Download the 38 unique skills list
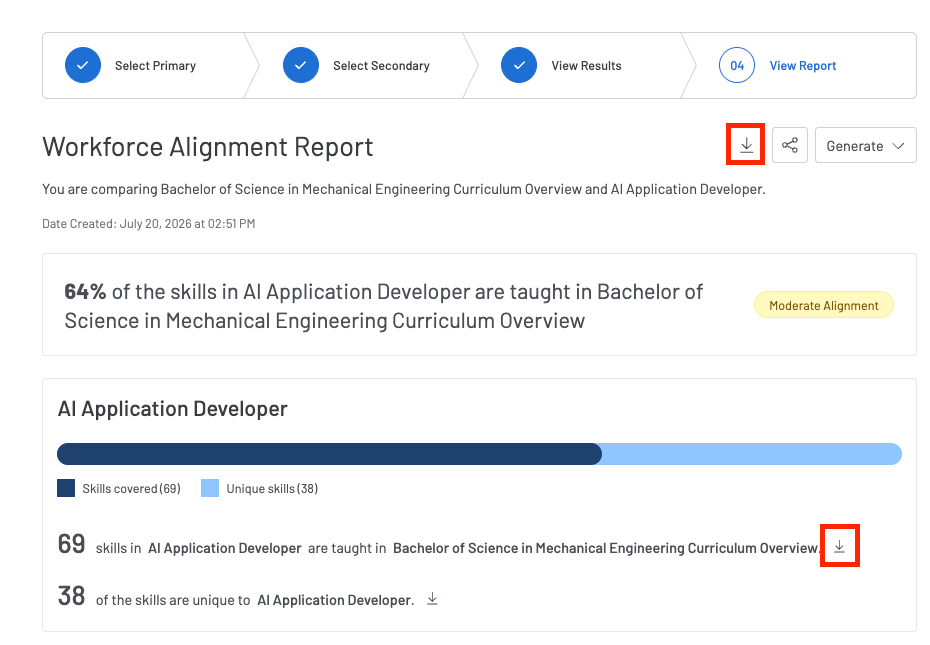930x645 pixels. point(432,599)
